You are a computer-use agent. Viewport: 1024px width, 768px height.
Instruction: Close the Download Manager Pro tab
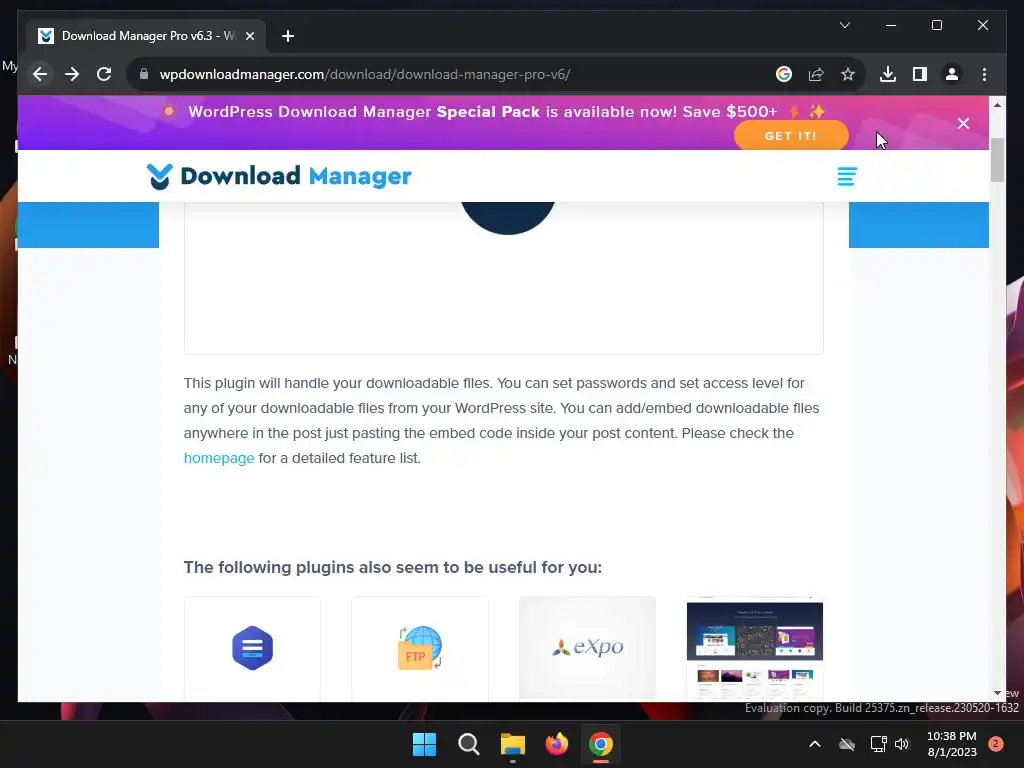[x=249, y=36]
